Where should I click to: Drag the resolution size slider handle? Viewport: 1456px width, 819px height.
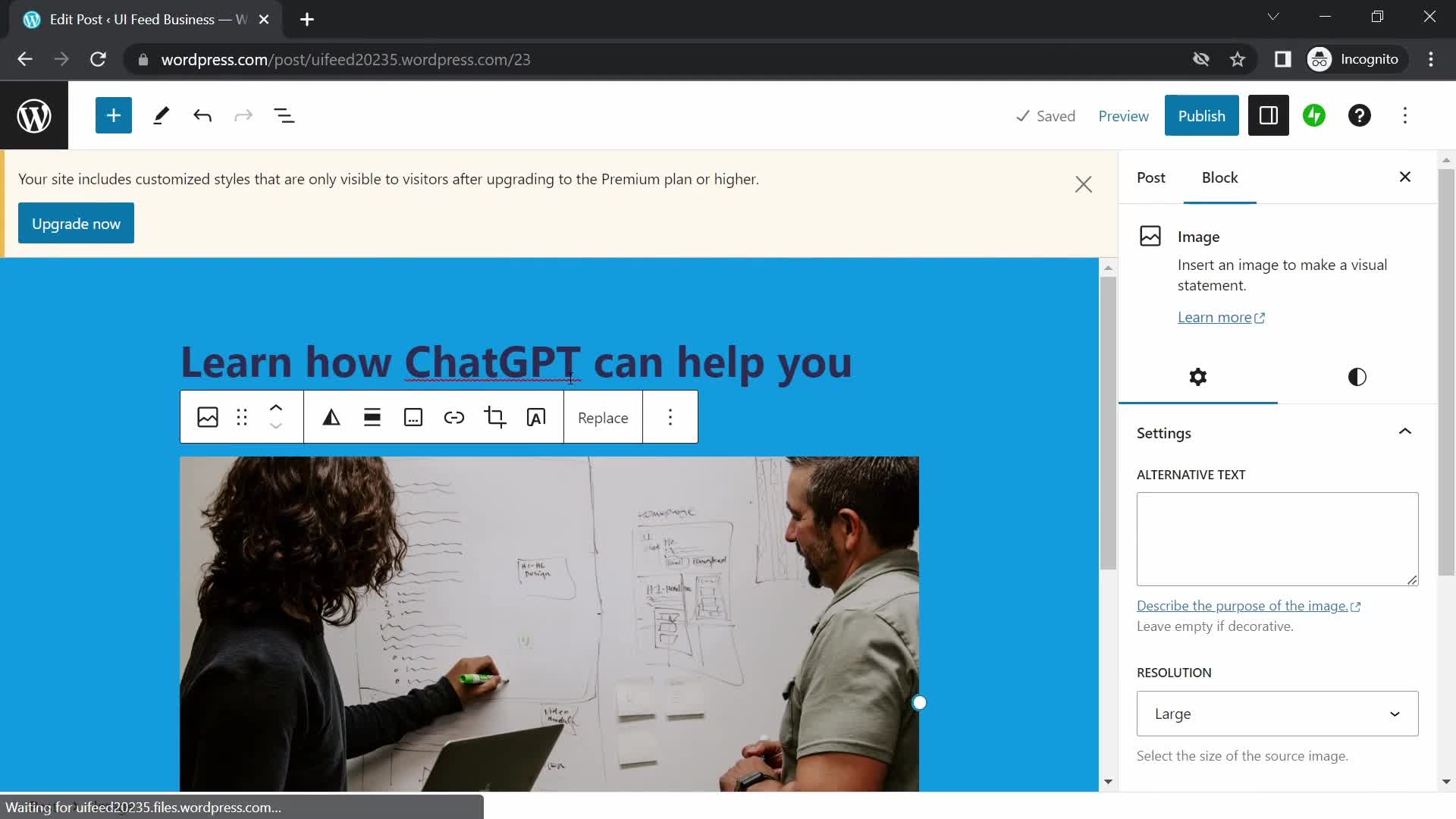(x=918, y=702)
